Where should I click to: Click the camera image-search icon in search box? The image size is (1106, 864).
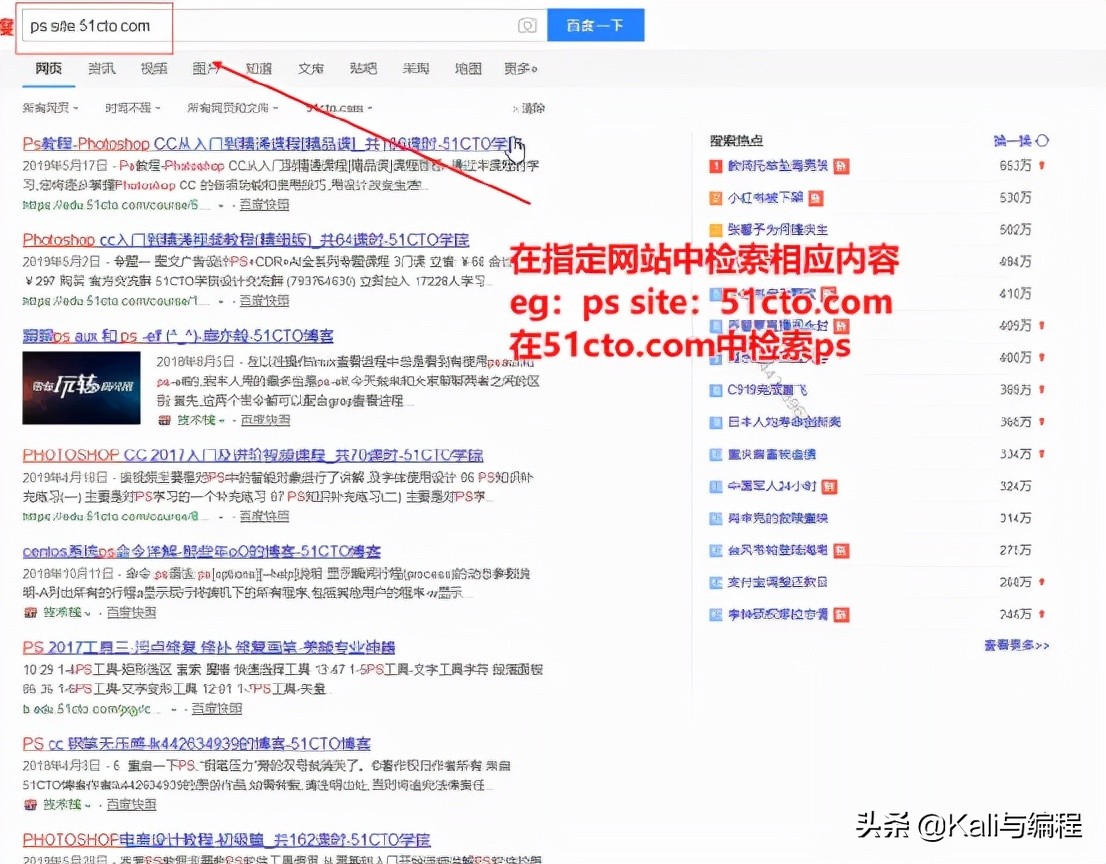(527, 26)
